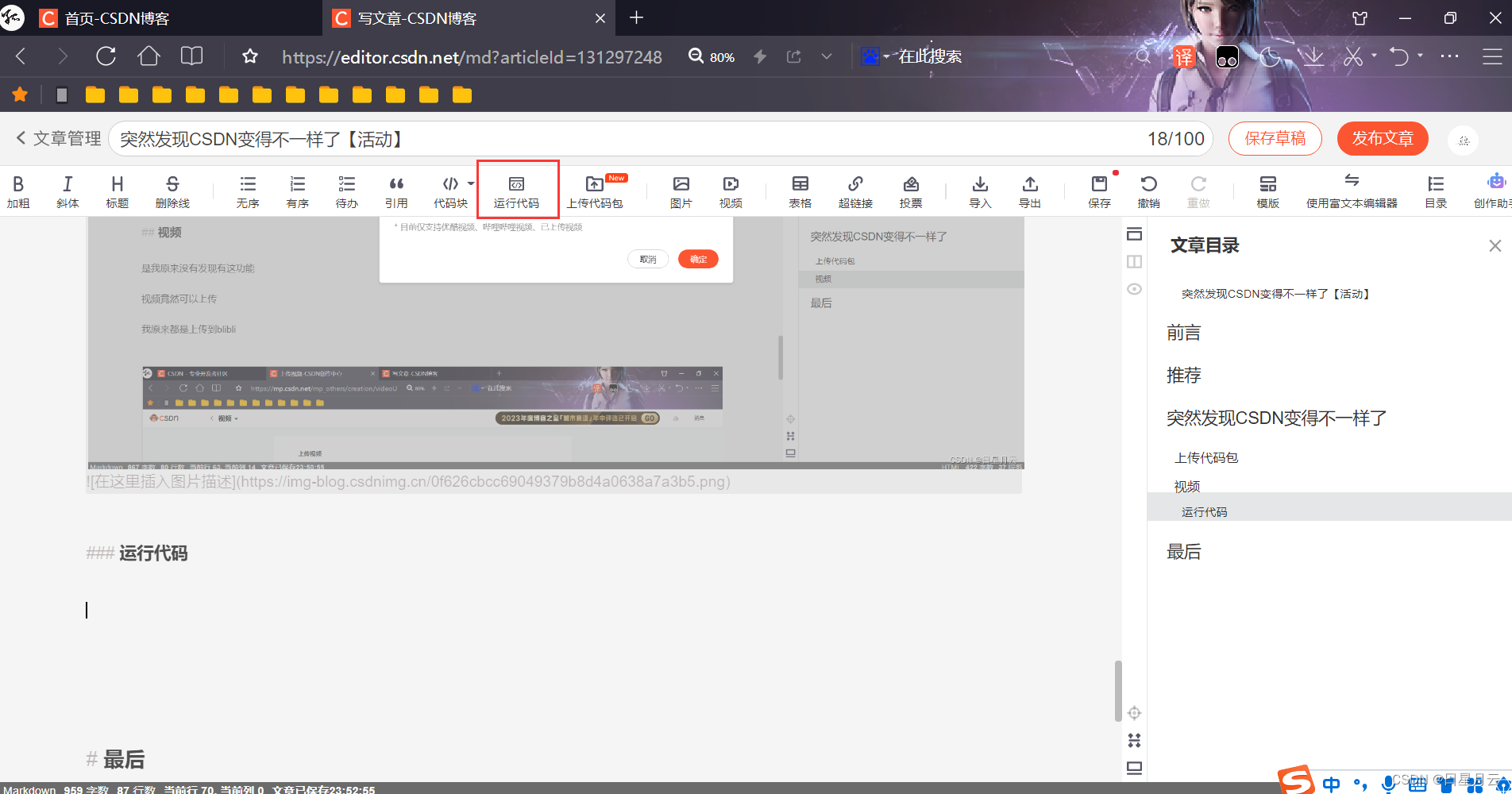Insert a hyperlink (超链接)
The image size is (1512, 794).
[855, 192]
